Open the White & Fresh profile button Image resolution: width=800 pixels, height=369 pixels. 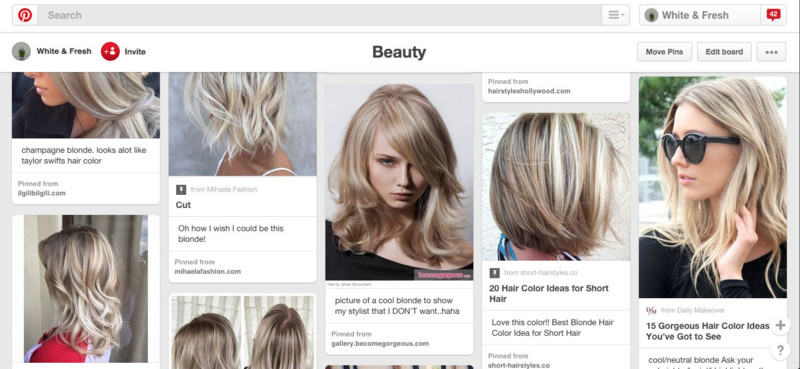coord(700,15)
